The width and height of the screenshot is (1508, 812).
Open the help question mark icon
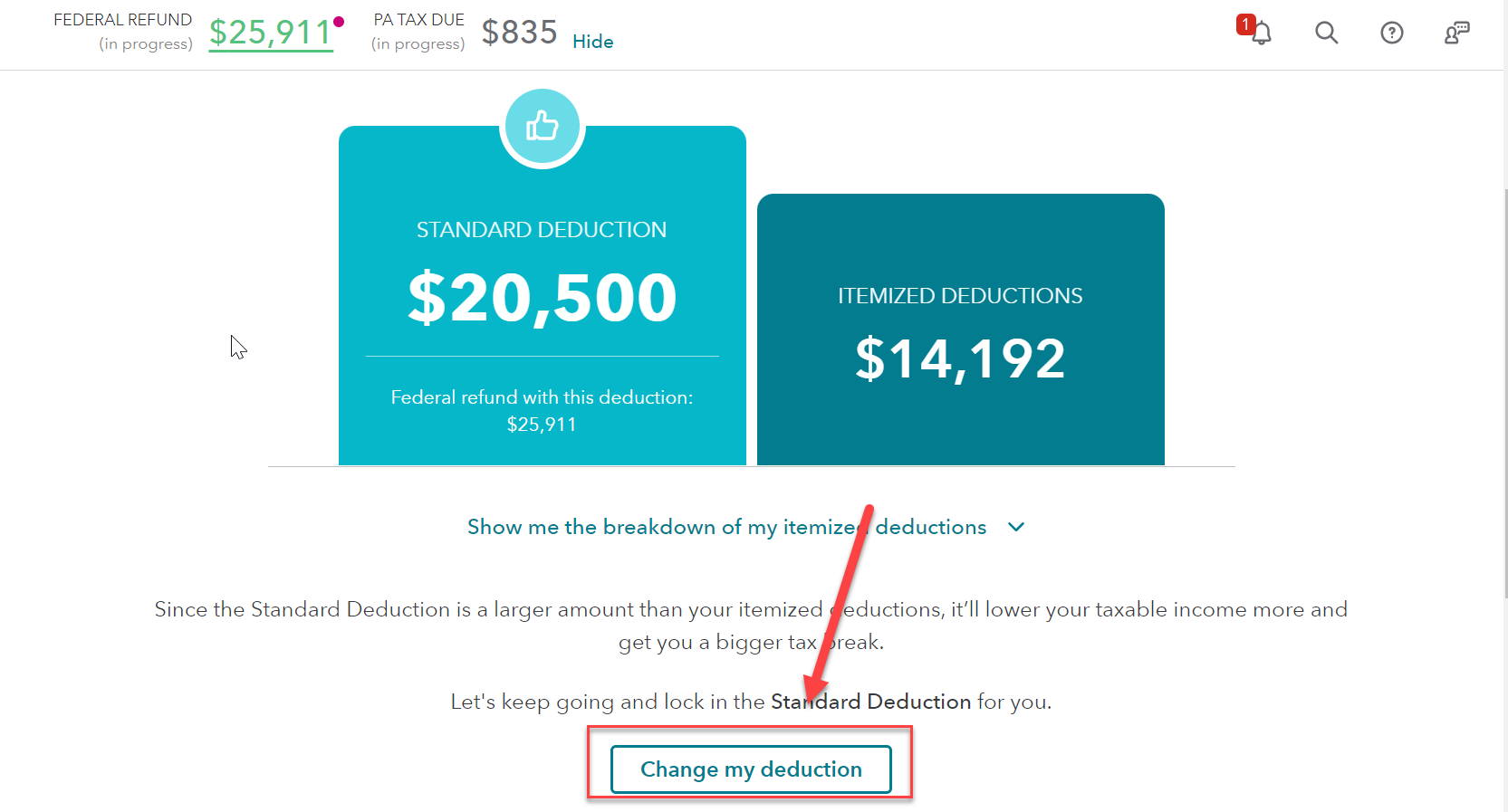coord(1391,33)
